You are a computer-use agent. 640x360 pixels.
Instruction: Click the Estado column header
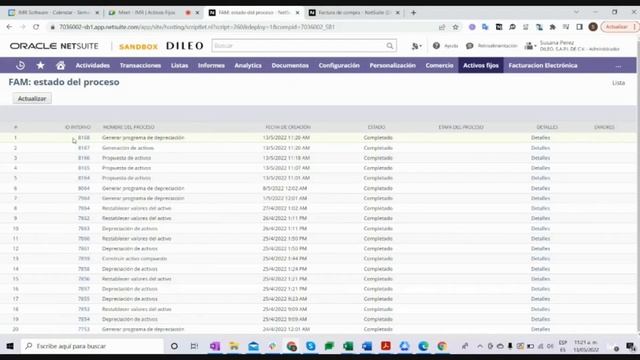point(376,127)
